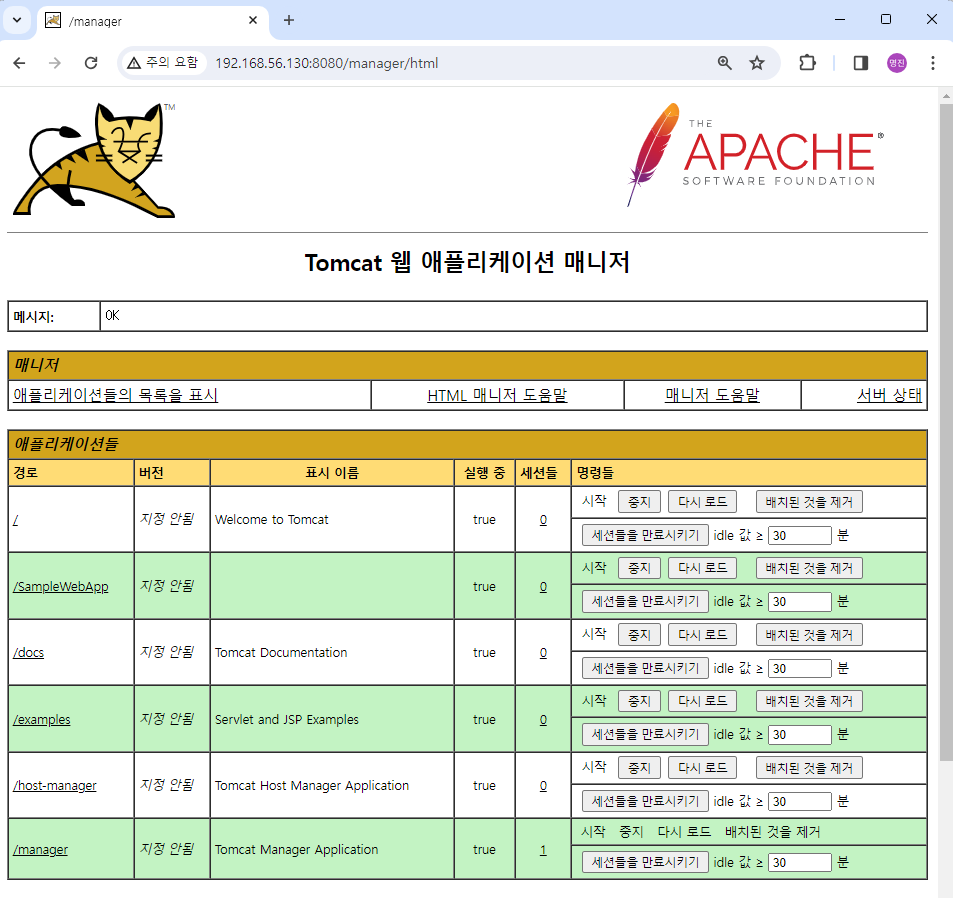Reload /SampleWebApp with '다시 로드'
The image size is (953, 898).
[x=703, y=568]
